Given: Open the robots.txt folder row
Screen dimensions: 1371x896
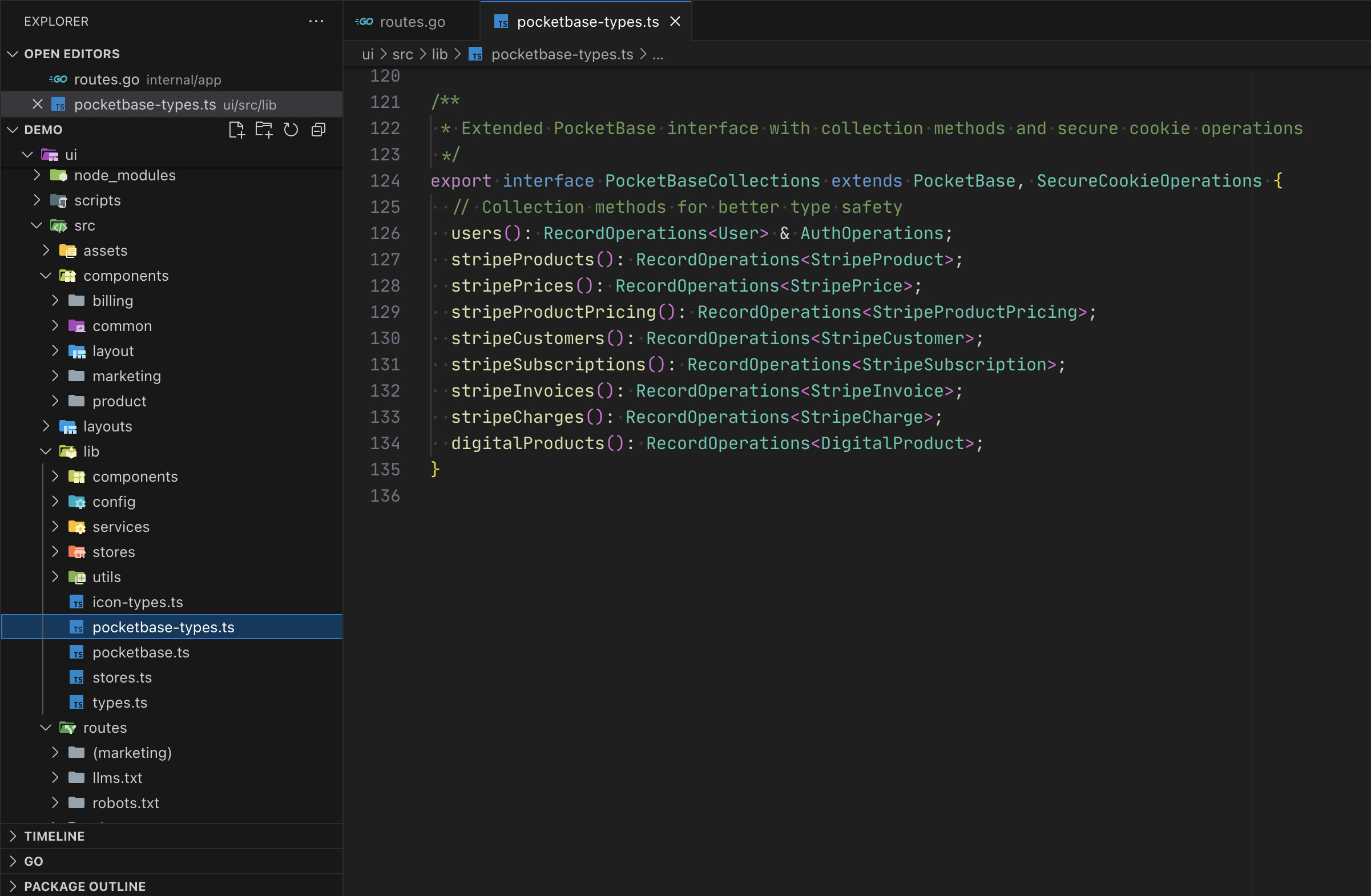Looking at the screenshot, I should coord(172,803).
